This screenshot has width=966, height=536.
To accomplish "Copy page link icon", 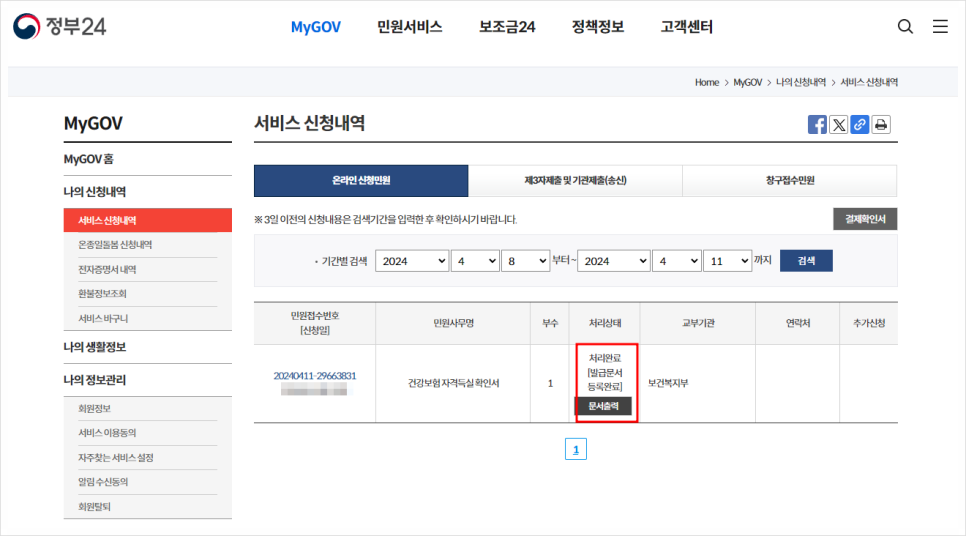I will (x=859, y=124).
